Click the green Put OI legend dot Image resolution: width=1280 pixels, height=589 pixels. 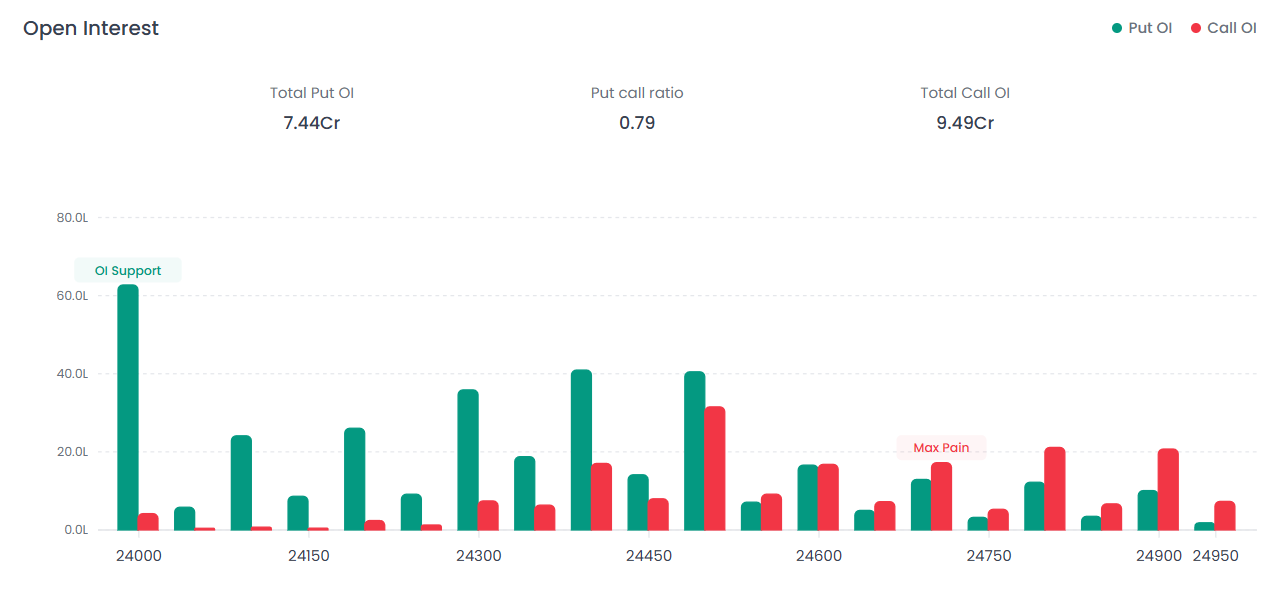1117,28
